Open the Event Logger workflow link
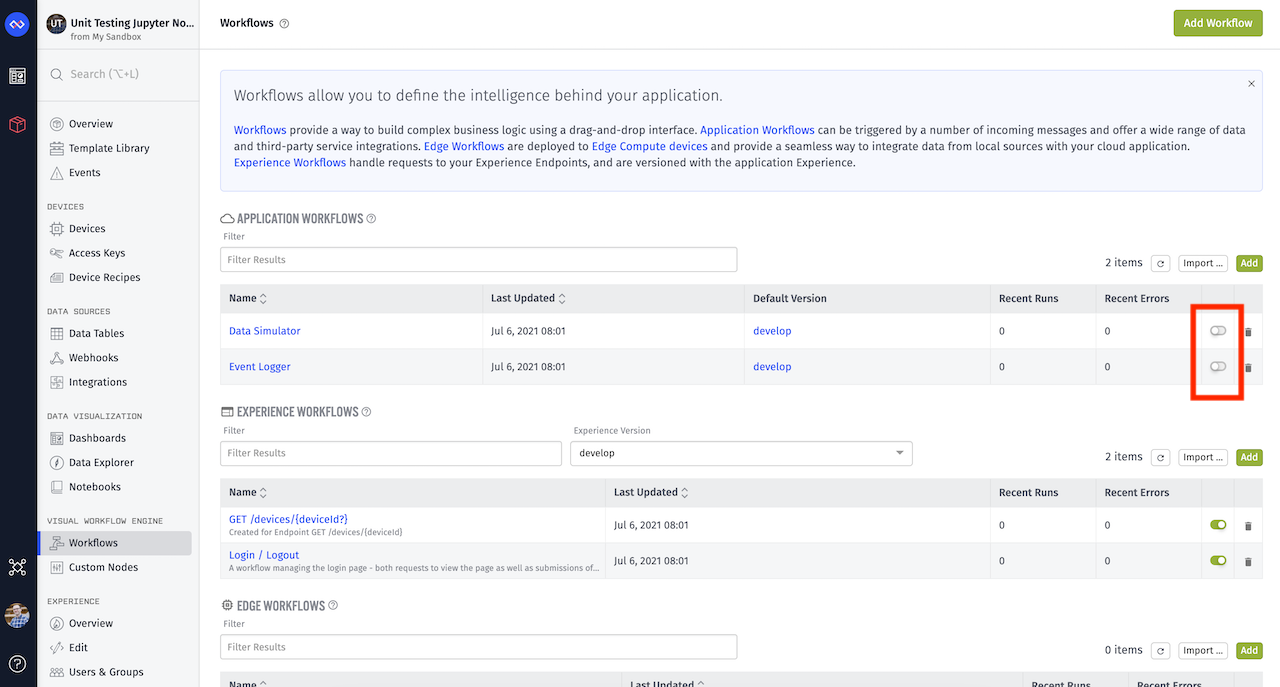This screenshot has width=1280, height=687. coord(259,367)
